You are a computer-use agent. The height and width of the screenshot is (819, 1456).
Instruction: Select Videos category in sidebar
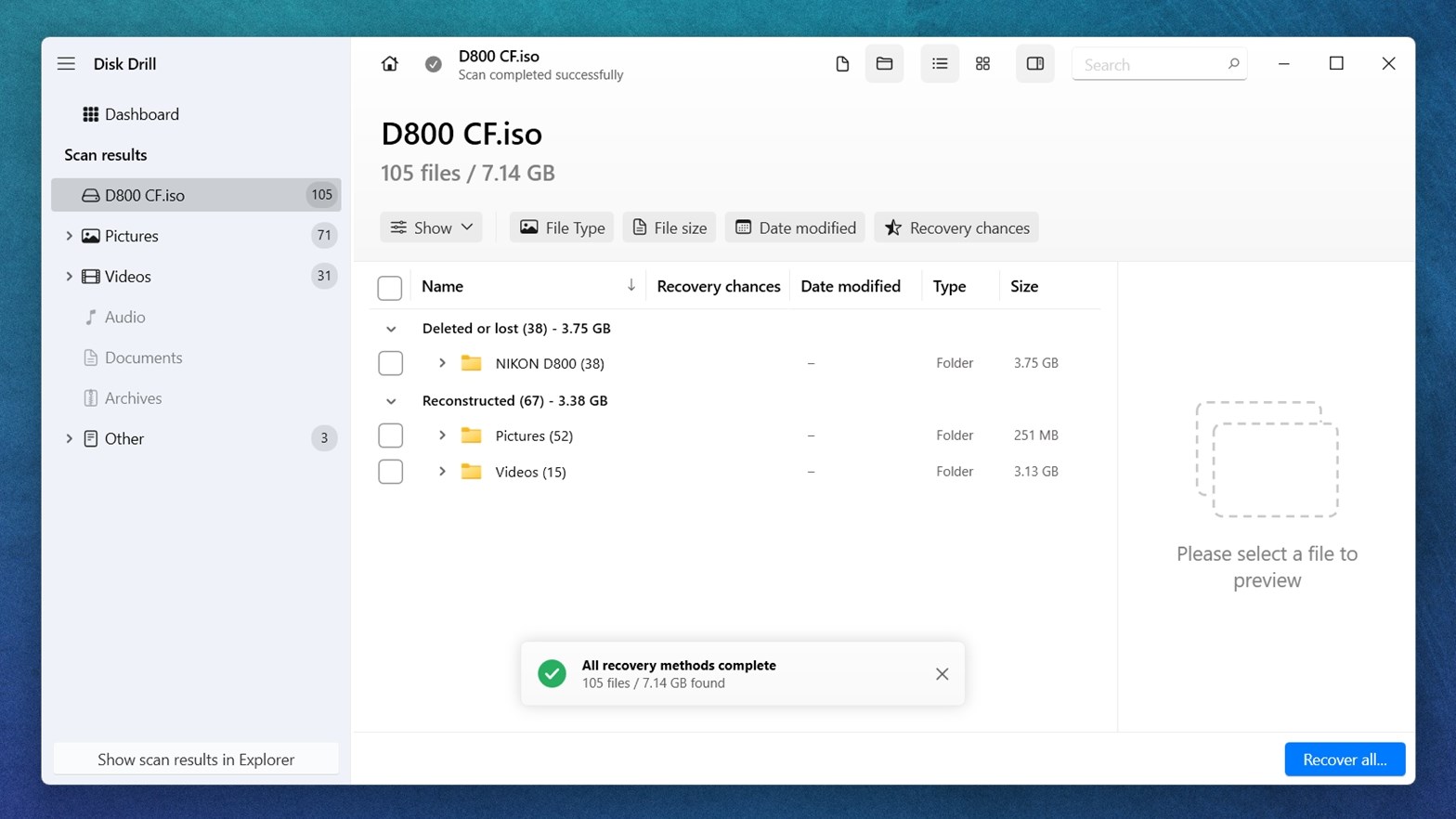[127, 277]
